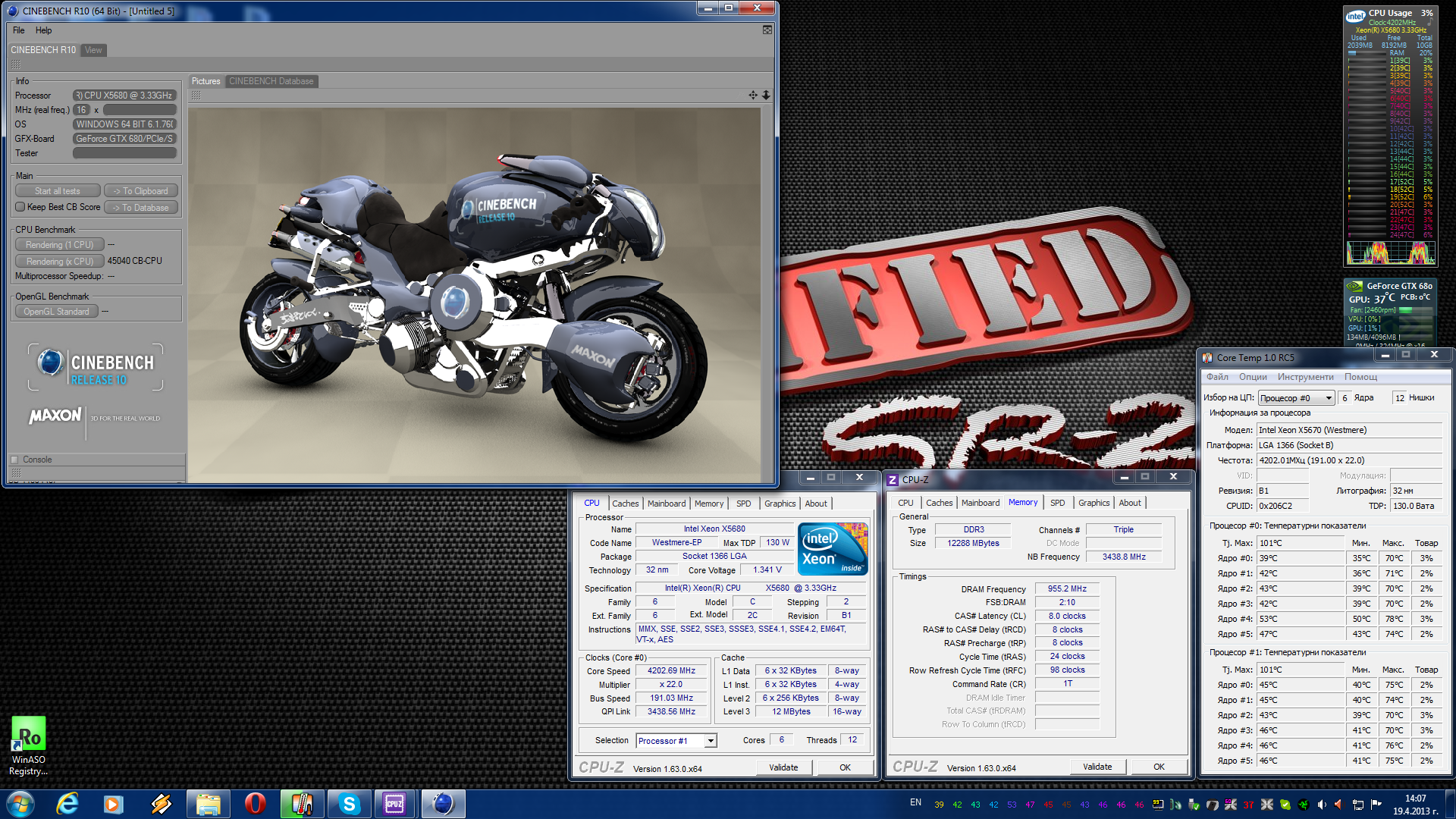
Task: Run the Rendering (x CPU) benchmark
Action: 59,261
